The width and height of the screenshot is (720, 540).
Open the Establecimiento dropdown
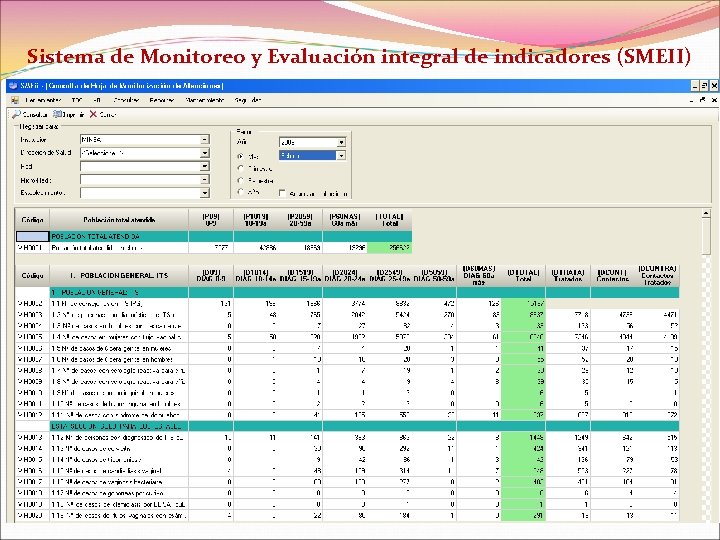tap(205, 193)
